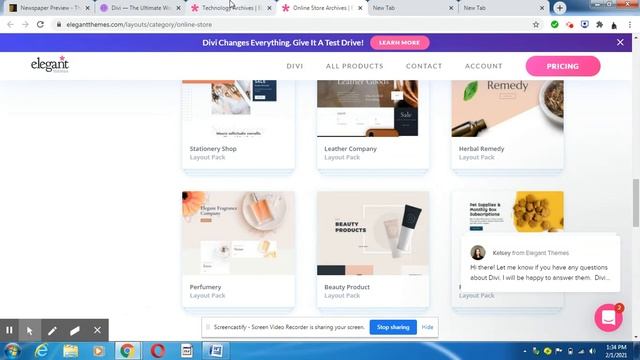Click the Perfumery preview thumbnail

coord(238,233)
